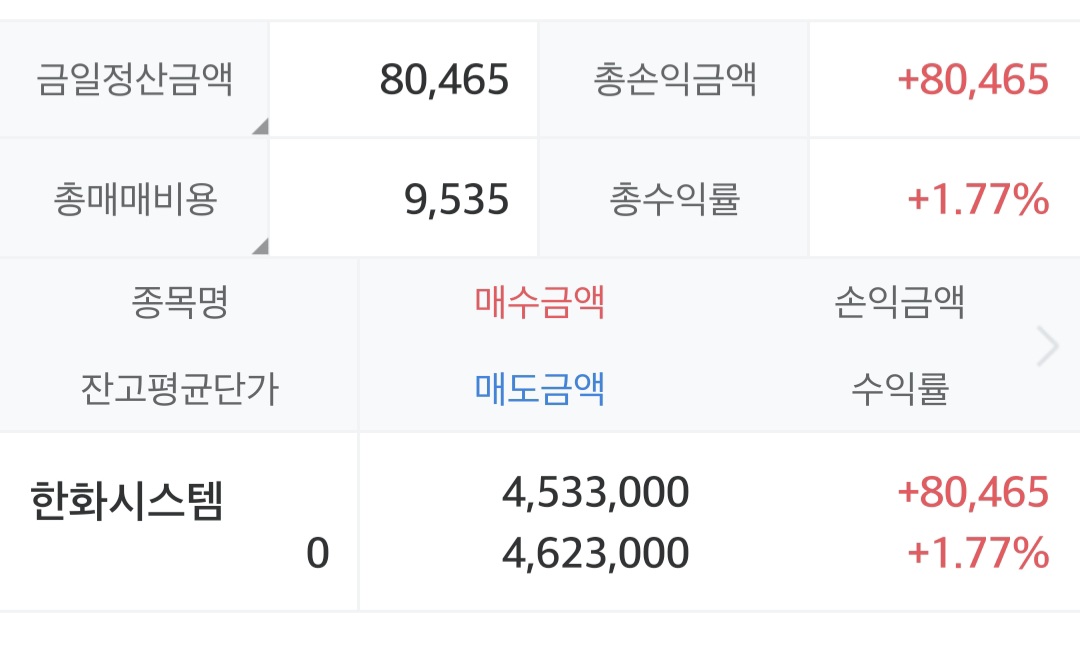Viewport: 1080px width, 662px height.
Task: Select the +80,465 profit in 한화시스템 row
Action: [x=973, y=493]
